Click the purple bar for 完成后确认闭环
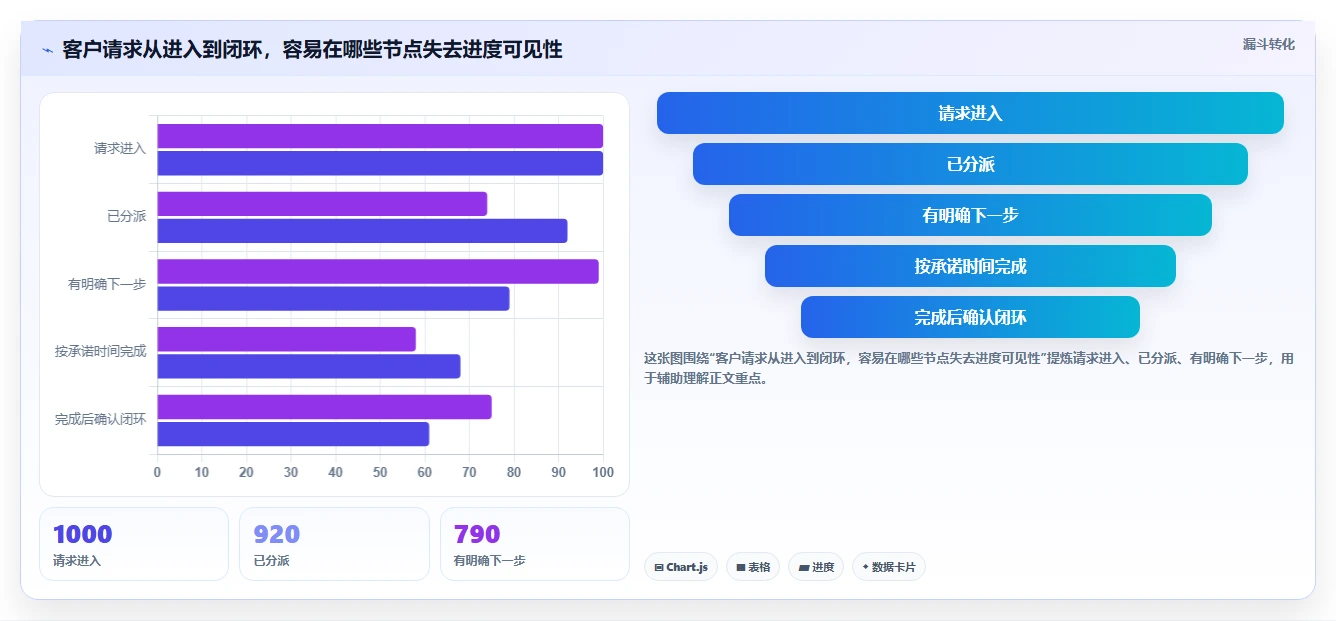Image resolution: width=1336 pixels, height=621 pixels. pos(324,407)
